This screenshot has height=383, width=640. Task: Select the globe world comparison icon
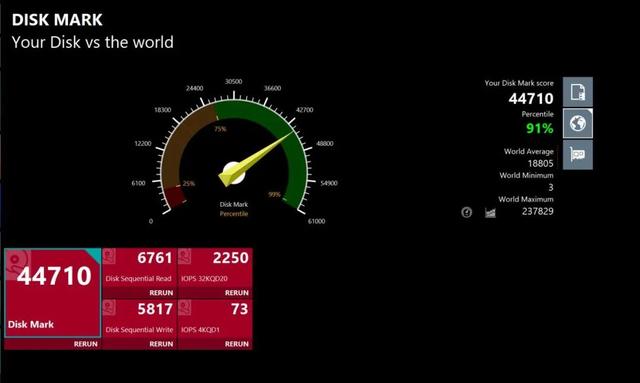click(x=578, y=123)
